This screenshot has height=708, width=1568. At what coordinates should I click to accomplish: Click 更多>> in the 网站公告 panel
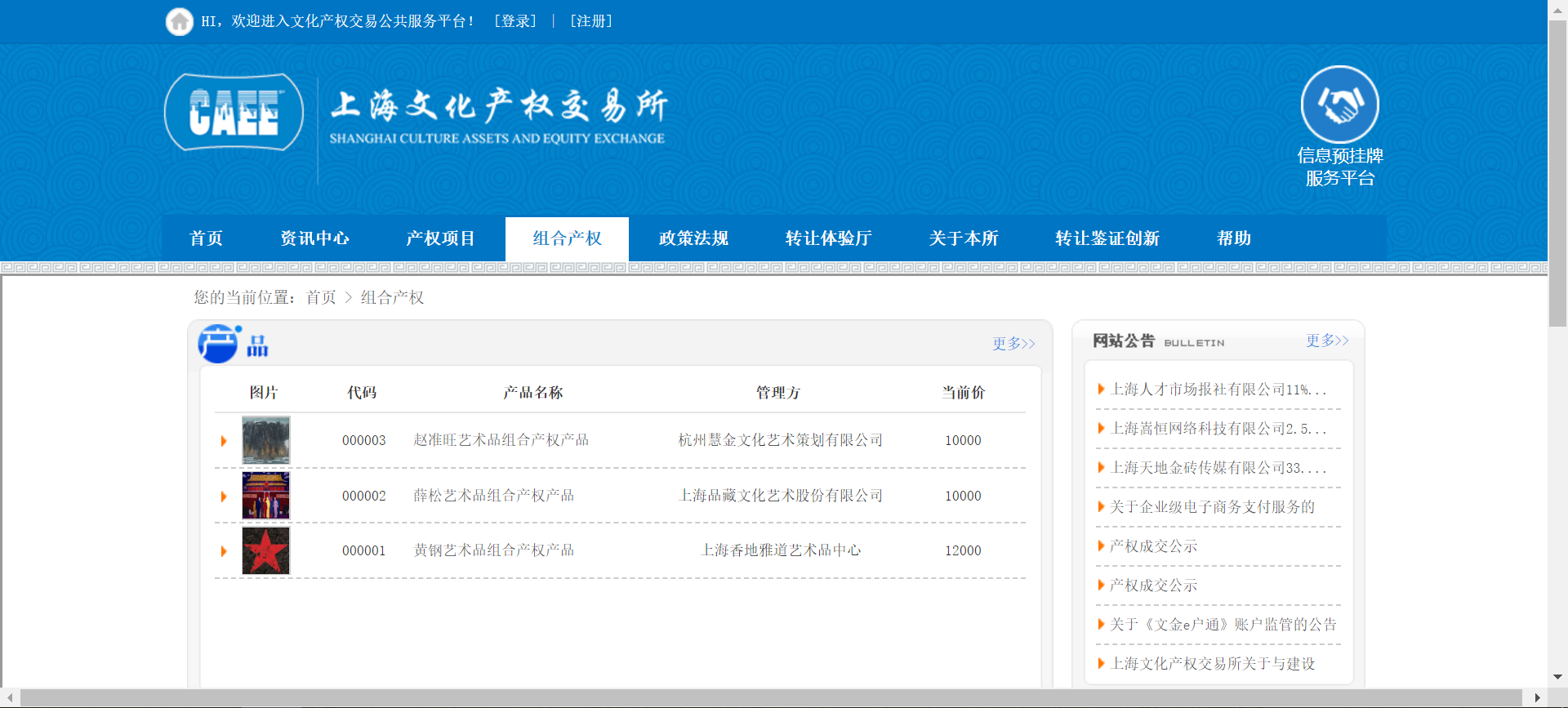click(x=1327, y=341)
